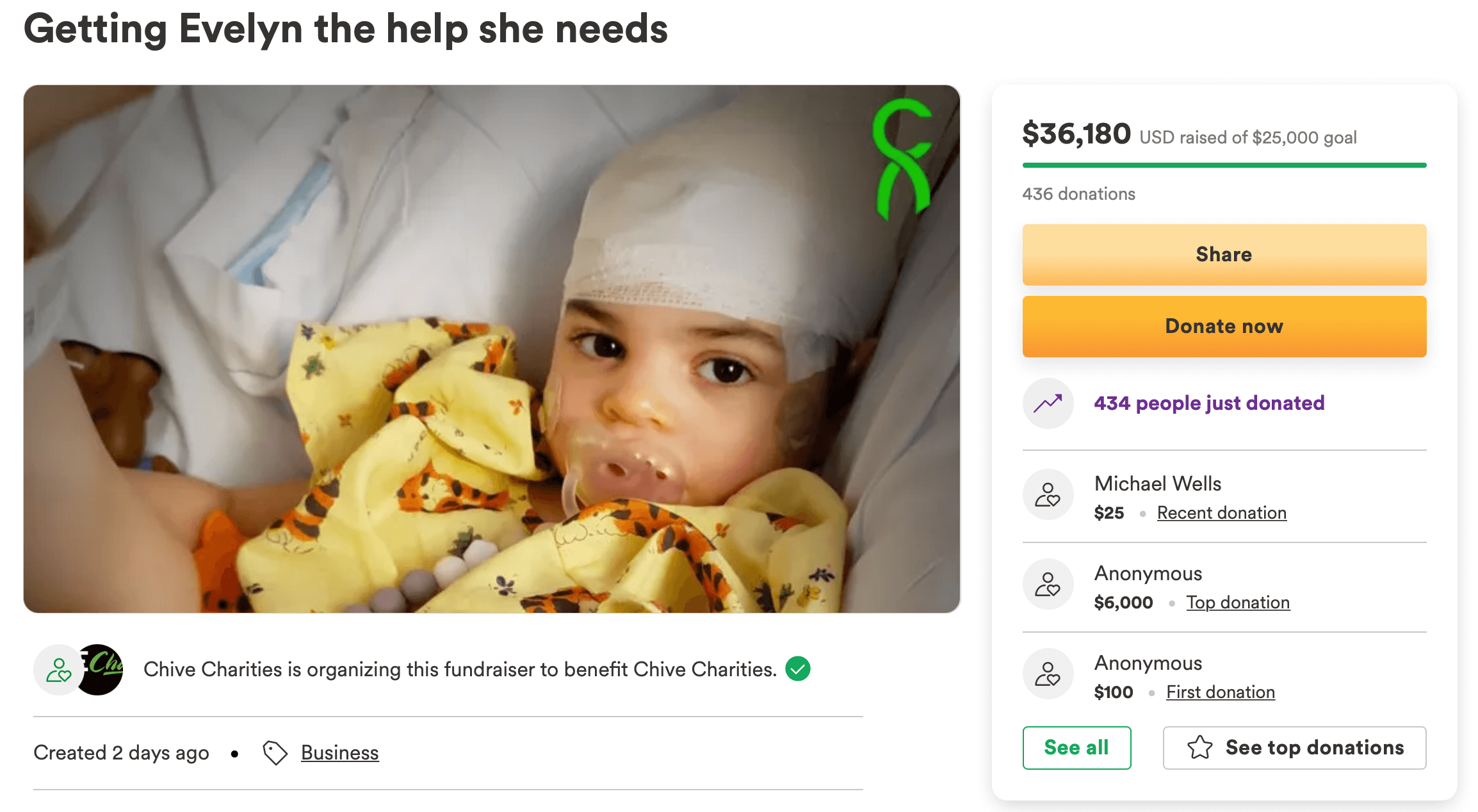This screenshot has width=1478, height=812.
Task: Open the See all donations list
Action: coord(1076,748)
